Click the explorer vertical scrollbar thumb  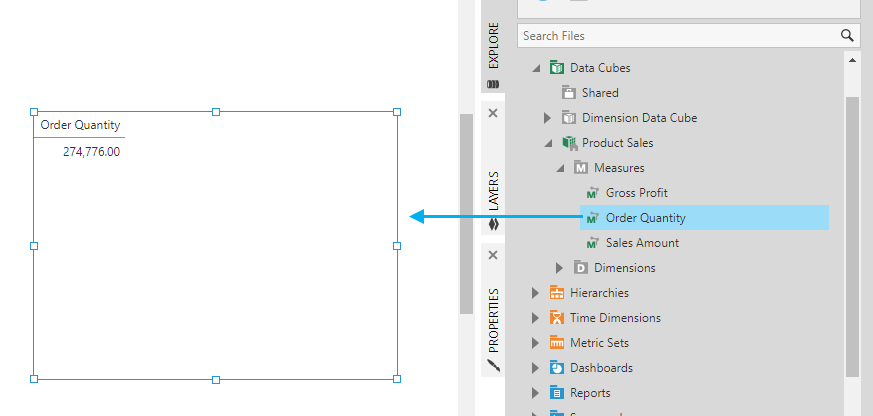(852, 236)
